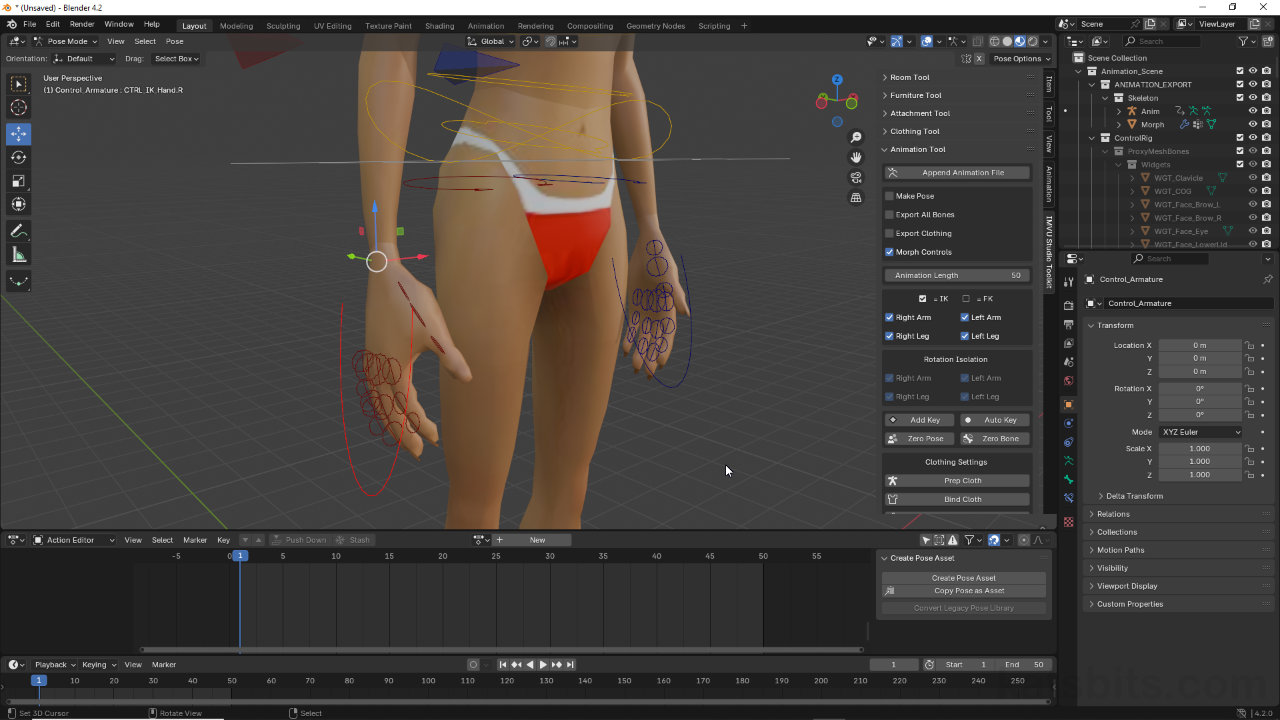Open the Object properties tab icon
1280x720 pixels.
[1069, 405]
